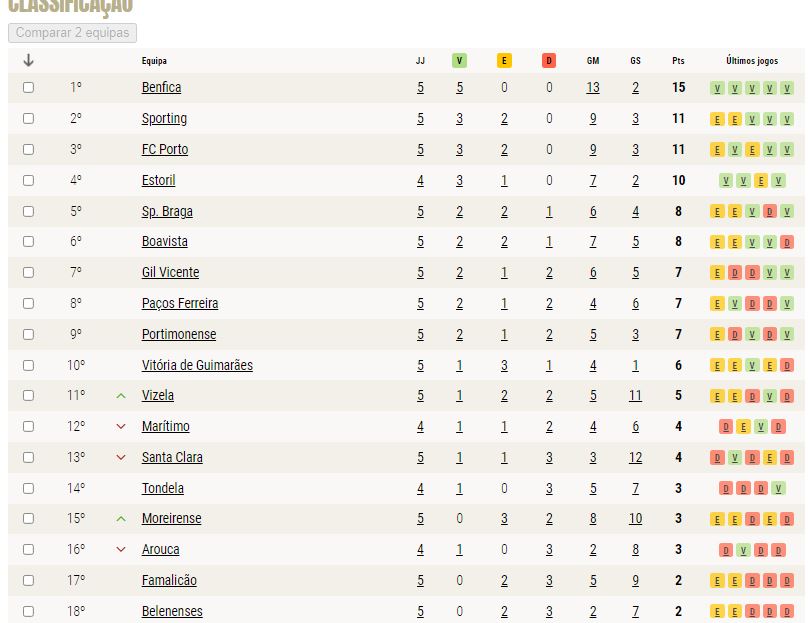
Task: Click the yellow E draws column header
Action: [504, 61]
